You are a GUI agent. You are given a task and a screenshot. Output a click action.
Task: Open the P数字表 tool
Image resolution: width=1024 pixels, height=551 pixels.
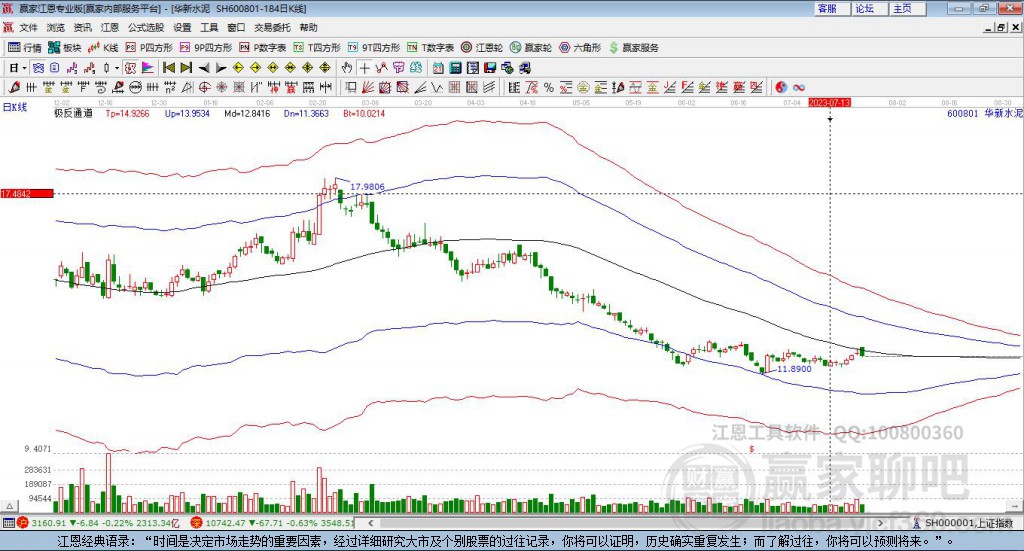[x=263, y=48]
